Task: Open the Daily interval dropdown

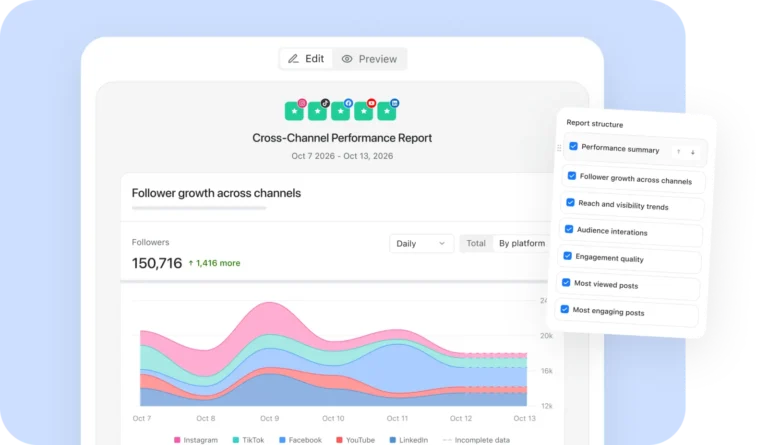Action: pyautogui.click(x=421, y=243)
